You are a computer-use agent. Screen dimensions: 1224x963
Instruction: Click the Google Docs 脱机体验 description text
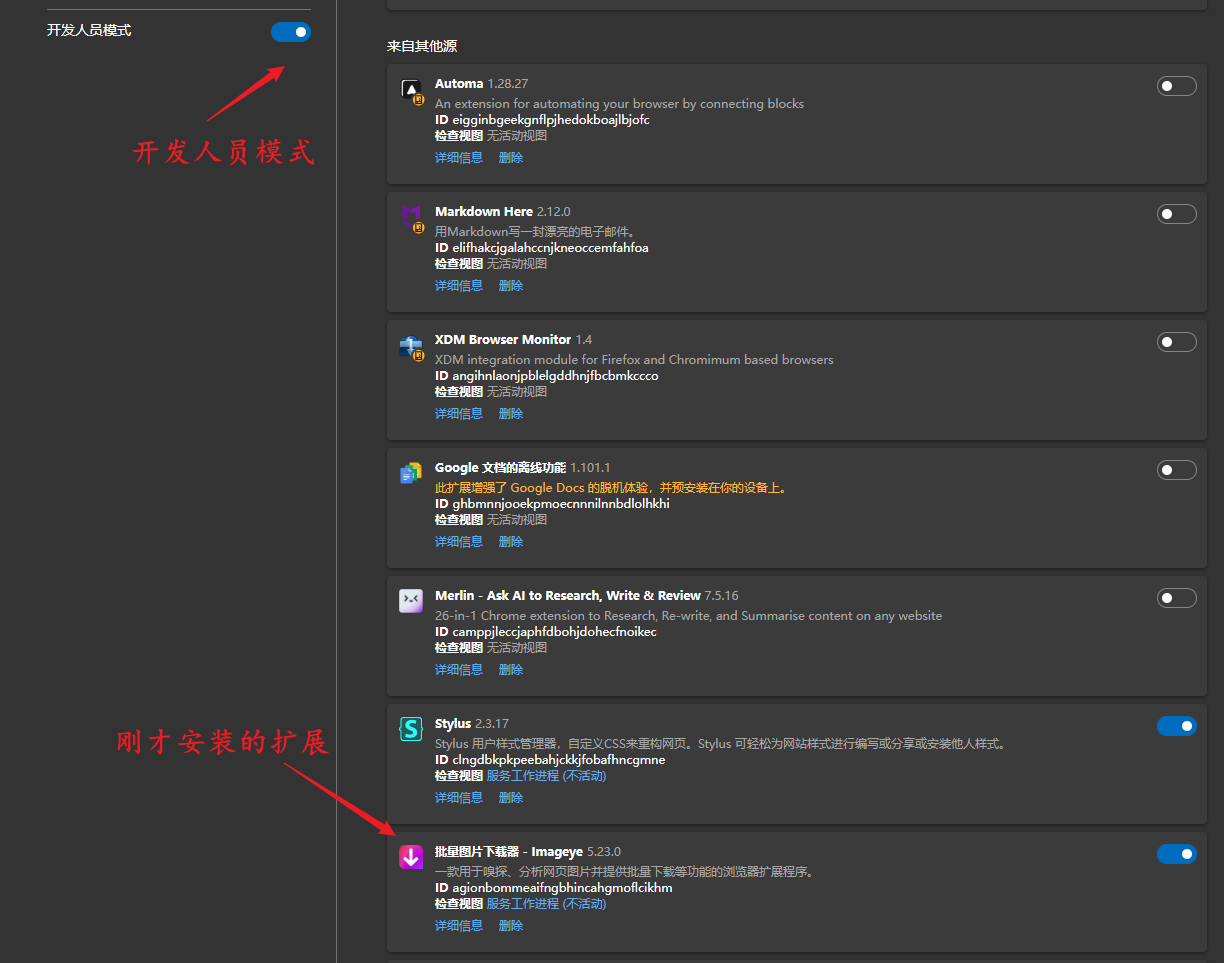[611, 488]
